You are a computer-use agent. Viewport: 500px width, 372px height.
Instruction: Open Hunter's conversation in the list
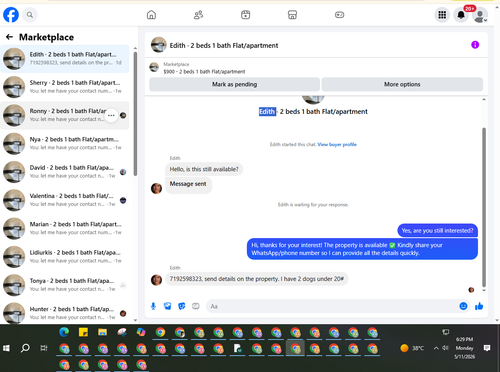click(x=65, y=313)
